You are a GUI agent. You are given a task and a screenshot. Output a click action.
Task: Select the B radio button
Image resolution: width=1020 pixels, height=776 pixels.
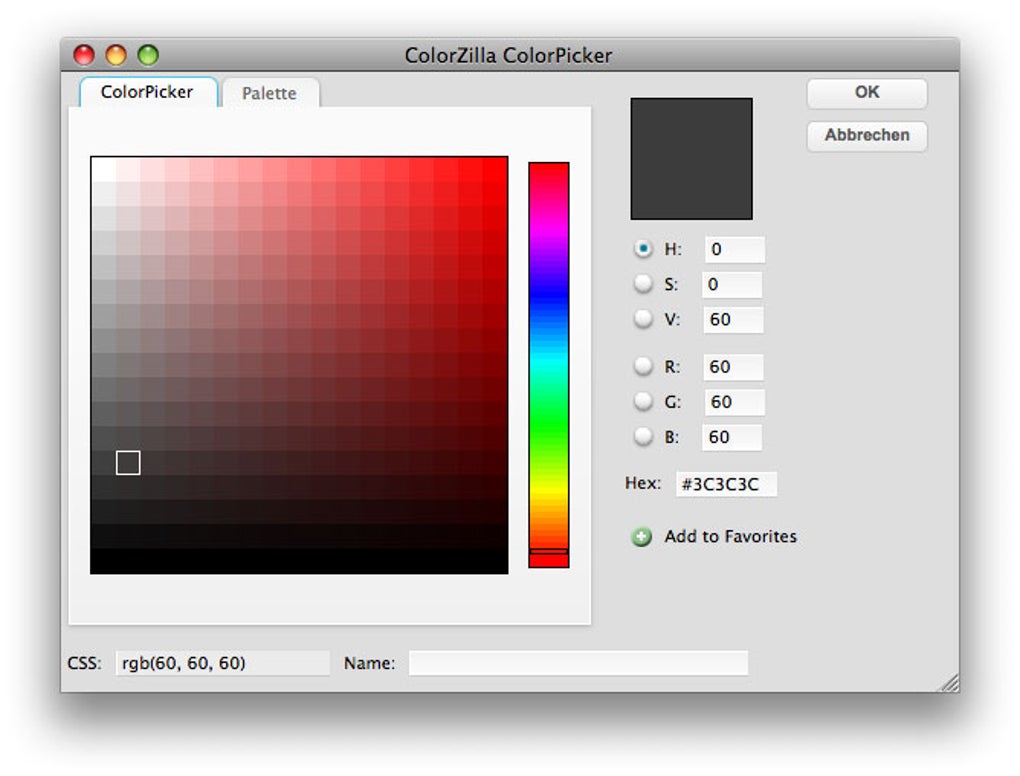pos(644,437)
